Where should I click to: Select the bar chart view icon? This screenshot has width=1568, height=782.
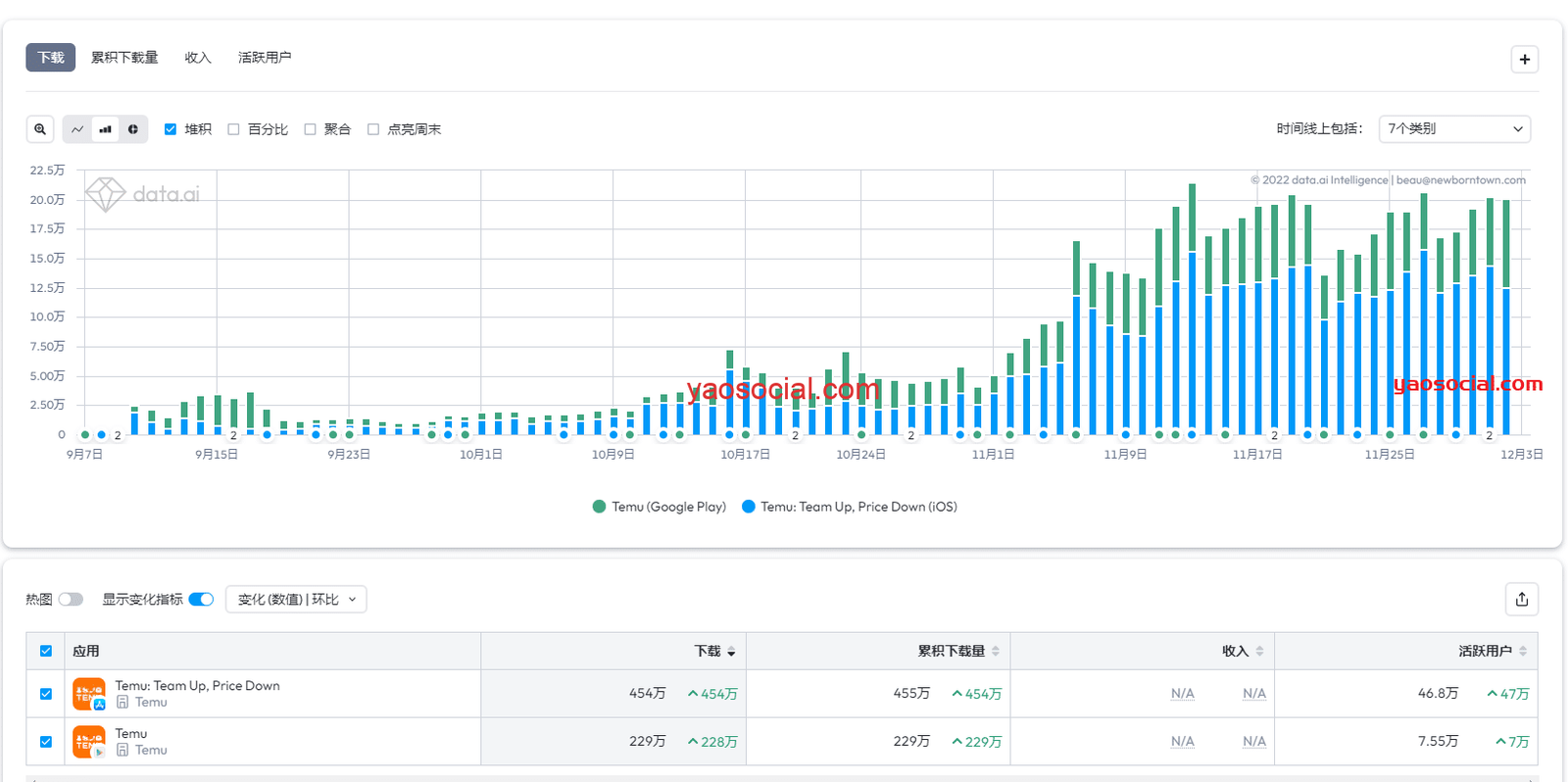[105, 129]
